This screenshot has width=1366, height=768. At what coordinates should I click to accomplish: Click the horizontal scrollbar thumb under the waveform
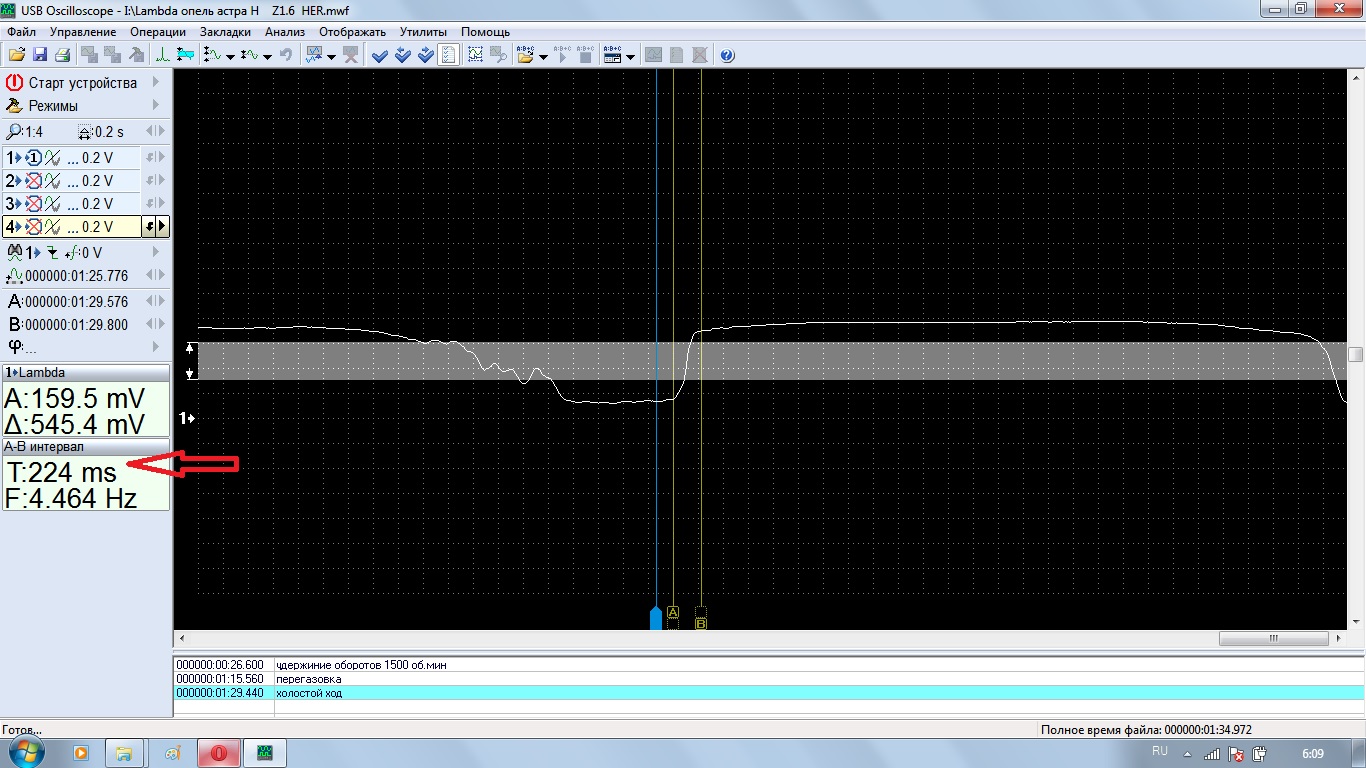(1273, 639)
